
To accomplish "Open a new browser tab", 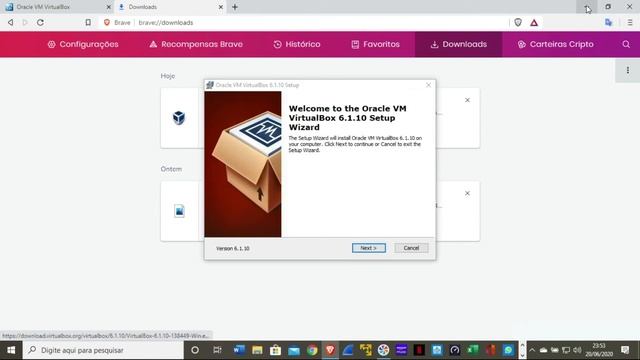I will tap(235, 7).
